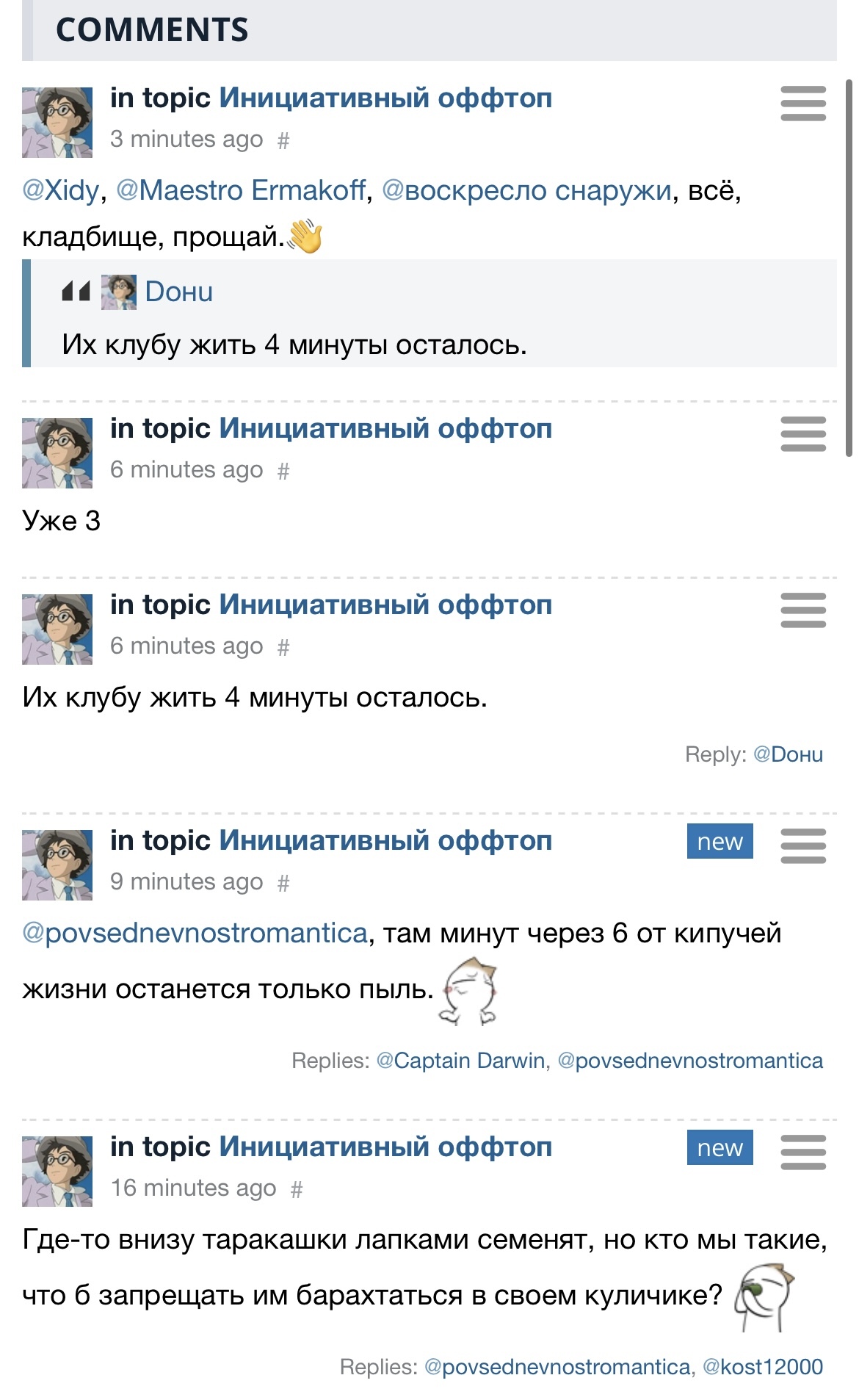
Task: Click the # permalink of the 16 minutes ago comment
Action: 297,1189
